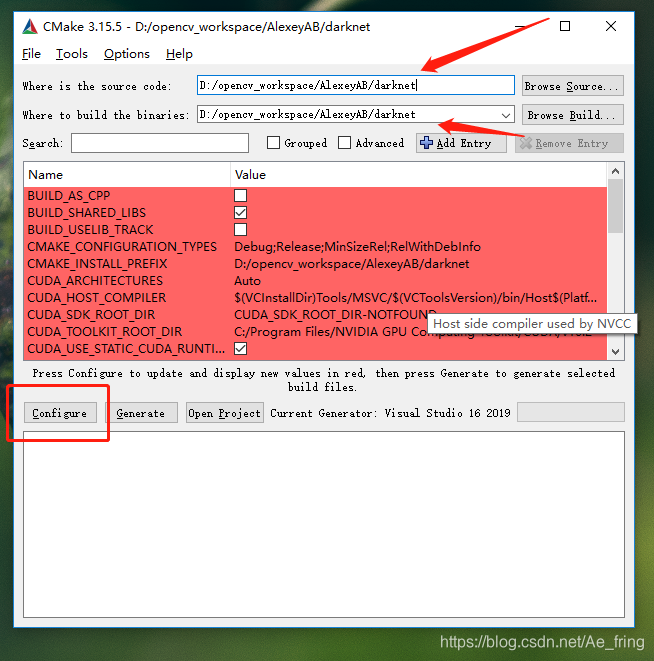Click inside the empty output log pane
This screenshot has width=654, height=661.
pyautogui.click(x=323, y=524)
